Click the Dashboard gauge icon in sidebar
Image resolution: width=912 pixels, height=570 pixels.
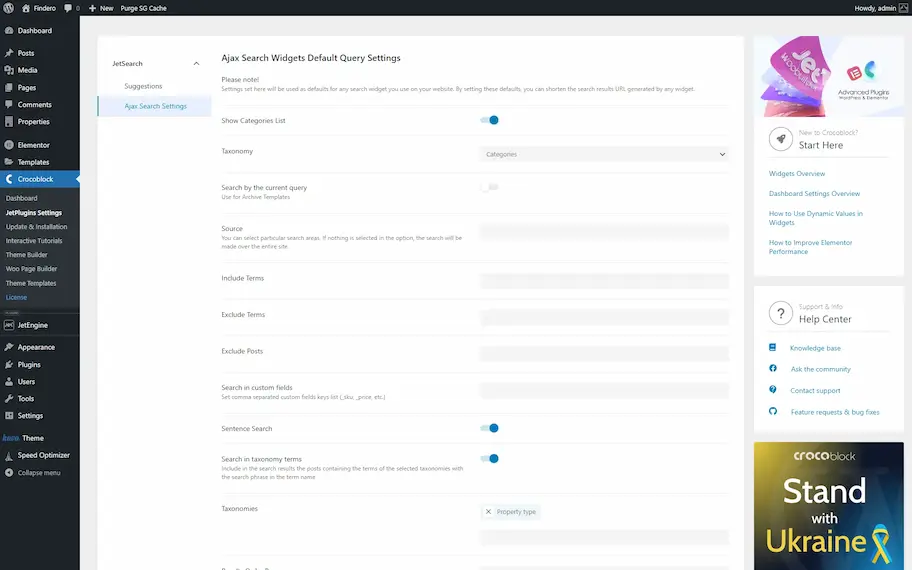pyautogui.click(x=9, y=30)
